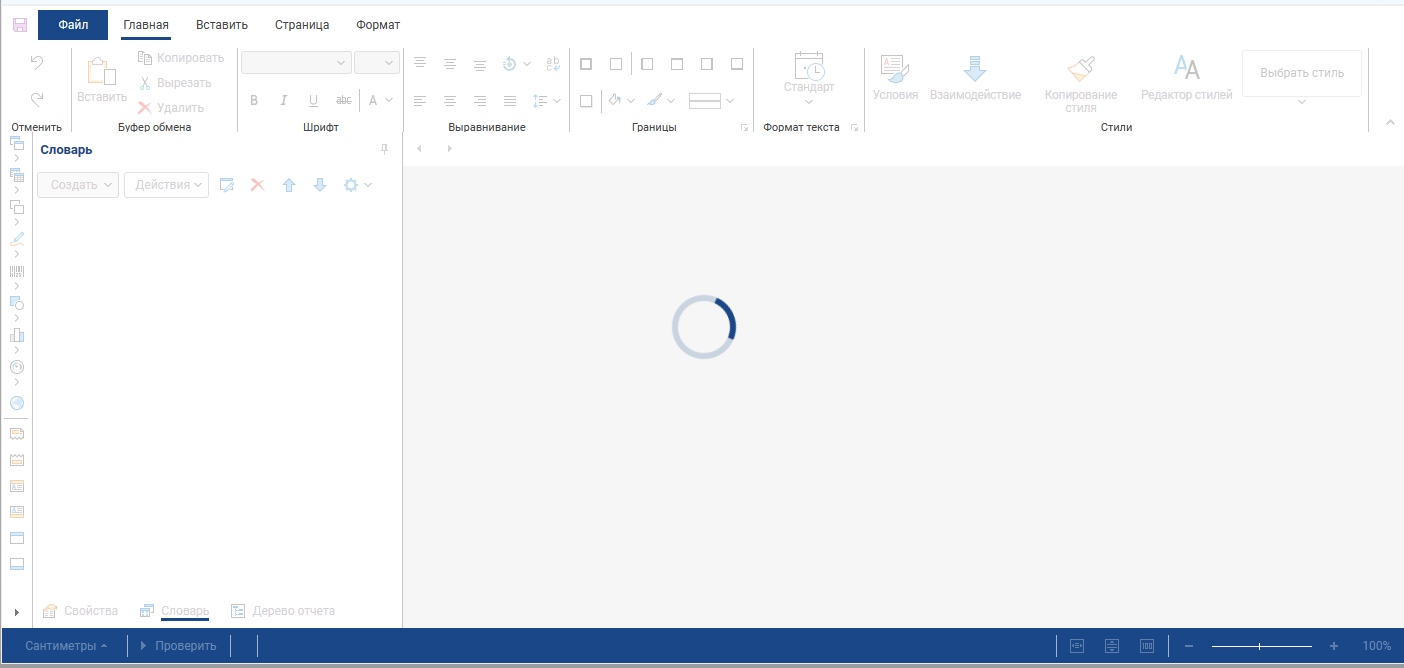1404x668 pixels.
Task: Pin the Словарь panel
Action: (385, 149)
